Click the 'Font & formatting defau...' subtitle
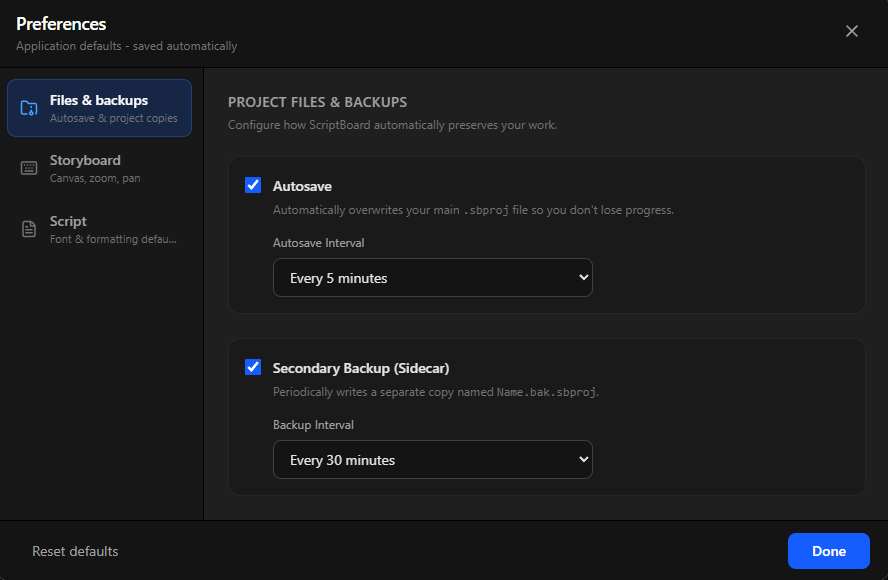This screenshot has height=580, width=888. tap(113, 239)
